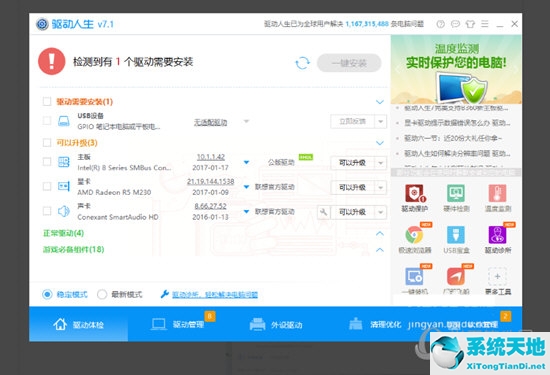Viewport: 550px width, 375px height.
Task: Tick the AMD Radeon R5 M230 checkbox
Action: pyautogui.click(x=47, y=186)
